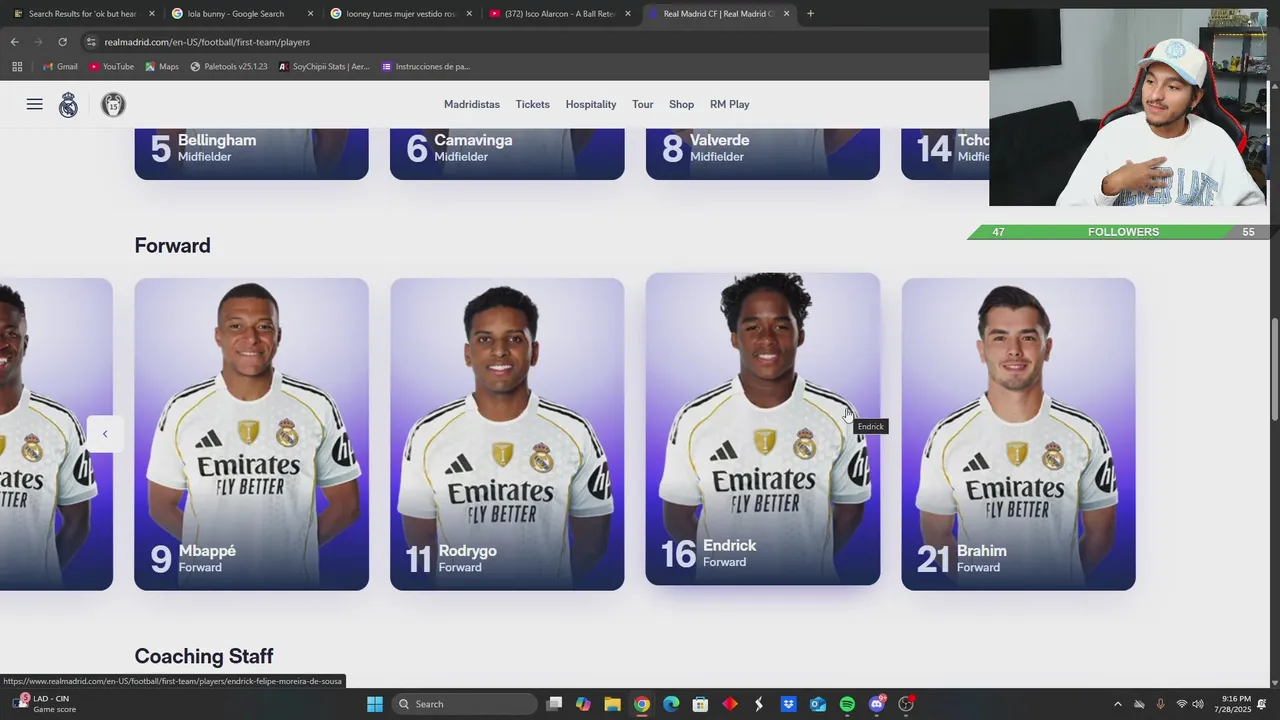Open Spotify from the taskbar
Screen dimensions: 1280x720
847,704
